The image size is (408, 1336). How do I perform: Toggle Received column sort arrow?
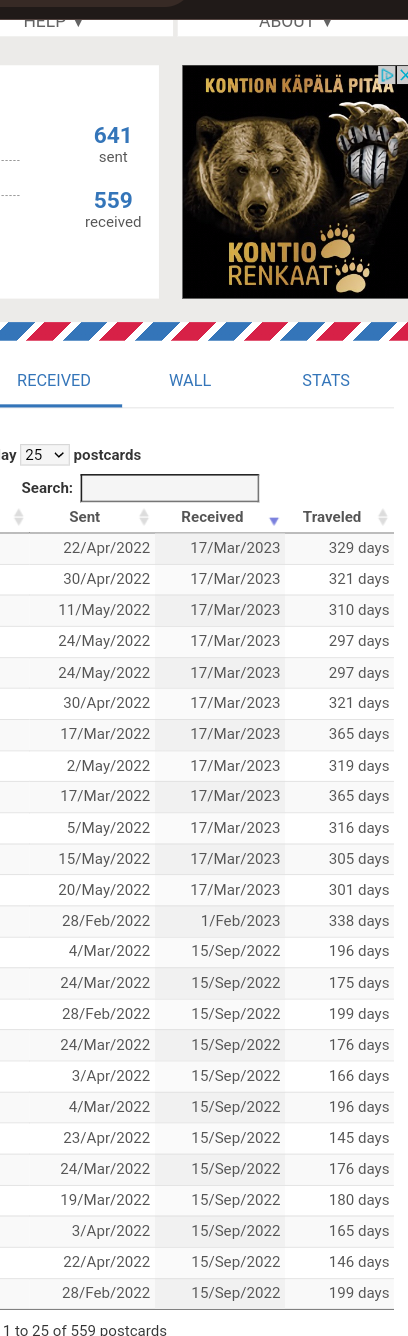click(x=274, y=520)
